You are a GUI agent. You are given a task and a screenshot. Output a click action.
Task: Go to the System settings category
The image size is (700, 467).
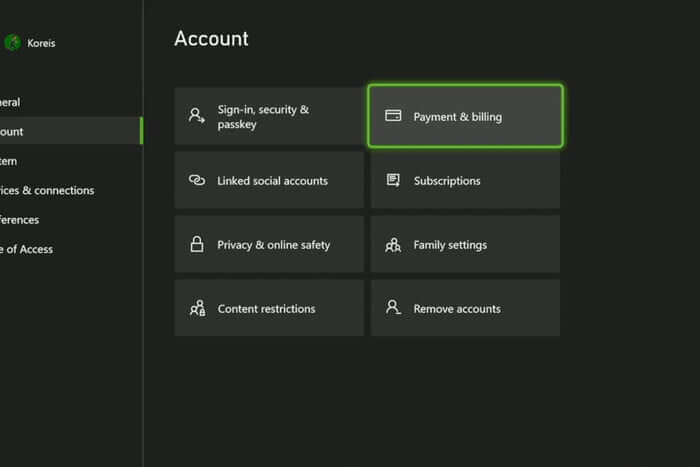[10, 161]
